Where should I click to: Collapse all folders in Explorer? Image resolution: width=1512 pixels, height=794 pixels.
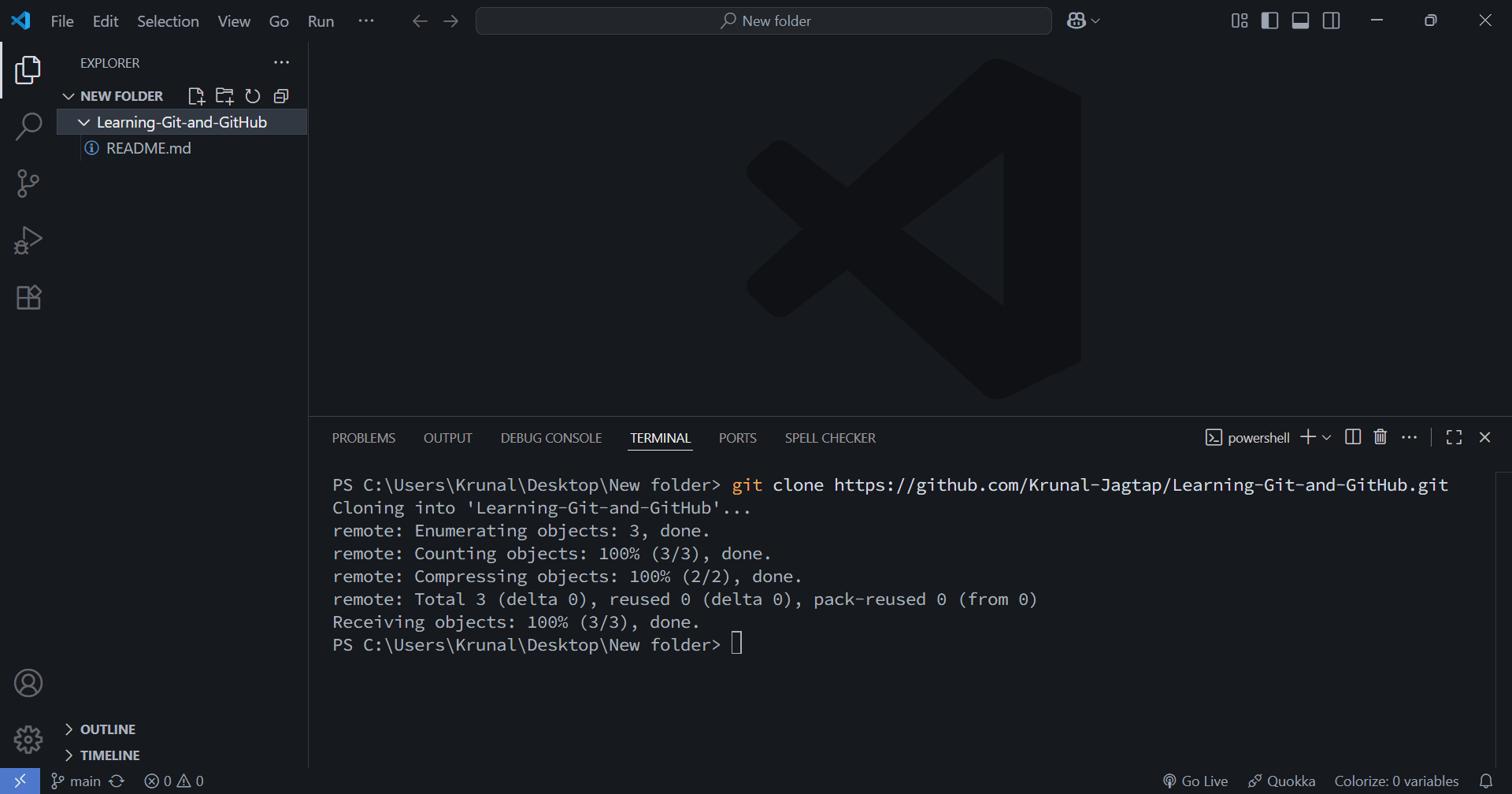click(281, 96)
